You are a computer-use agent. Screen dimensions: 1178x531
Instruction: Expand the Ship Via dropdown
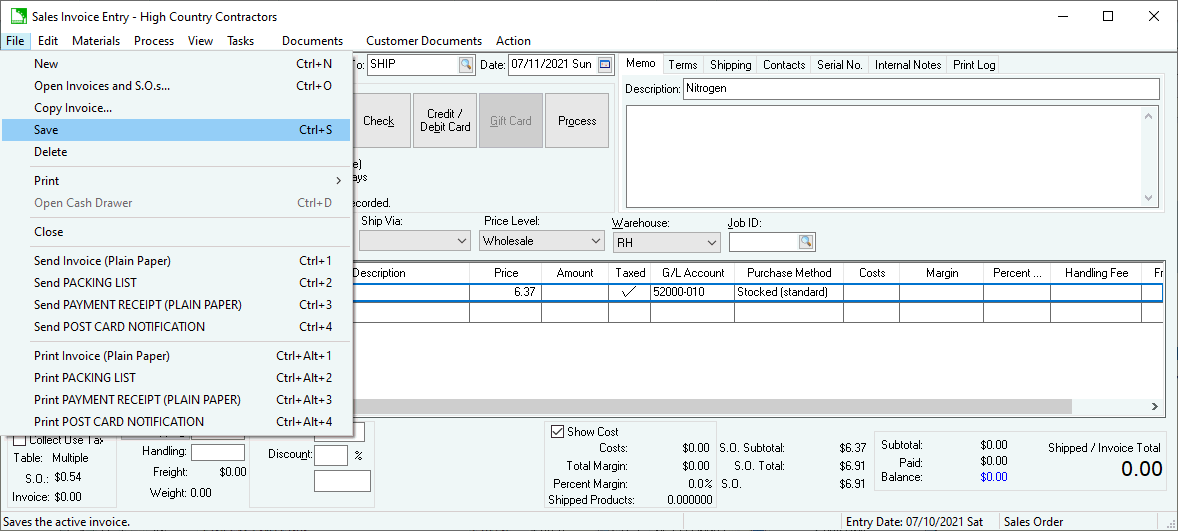tap(461, 241)
